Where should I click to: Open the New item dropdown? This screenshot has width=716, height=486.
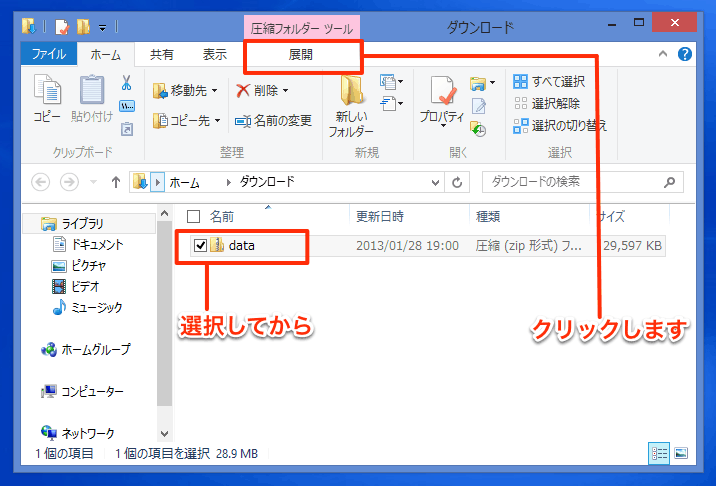coord(391,82)
